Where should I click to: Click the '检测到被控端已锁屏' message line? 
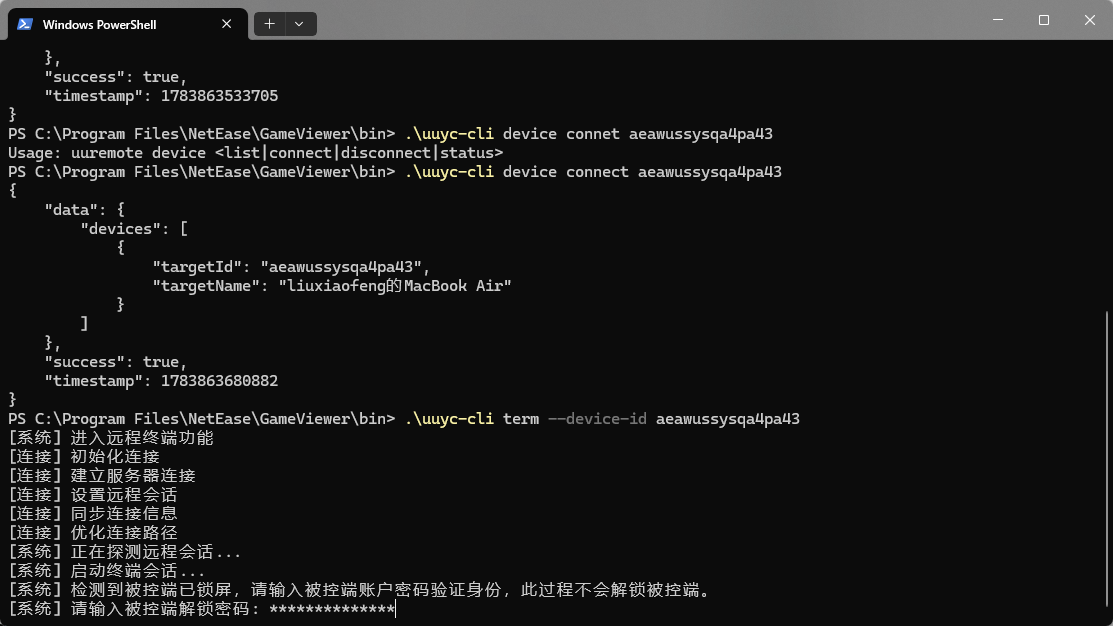point(359,590)
